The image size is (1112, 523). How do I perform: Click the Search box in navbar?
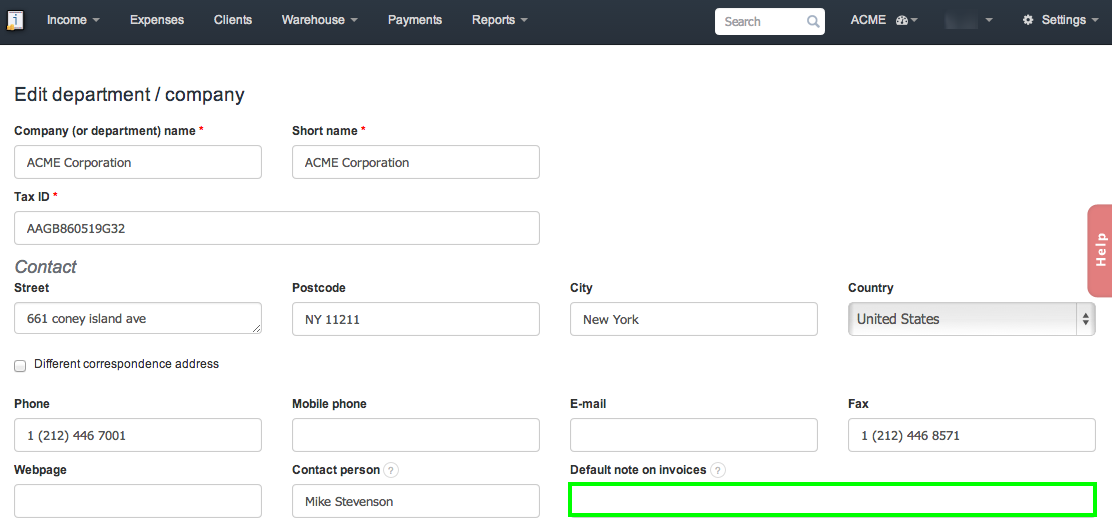point(769,21)
